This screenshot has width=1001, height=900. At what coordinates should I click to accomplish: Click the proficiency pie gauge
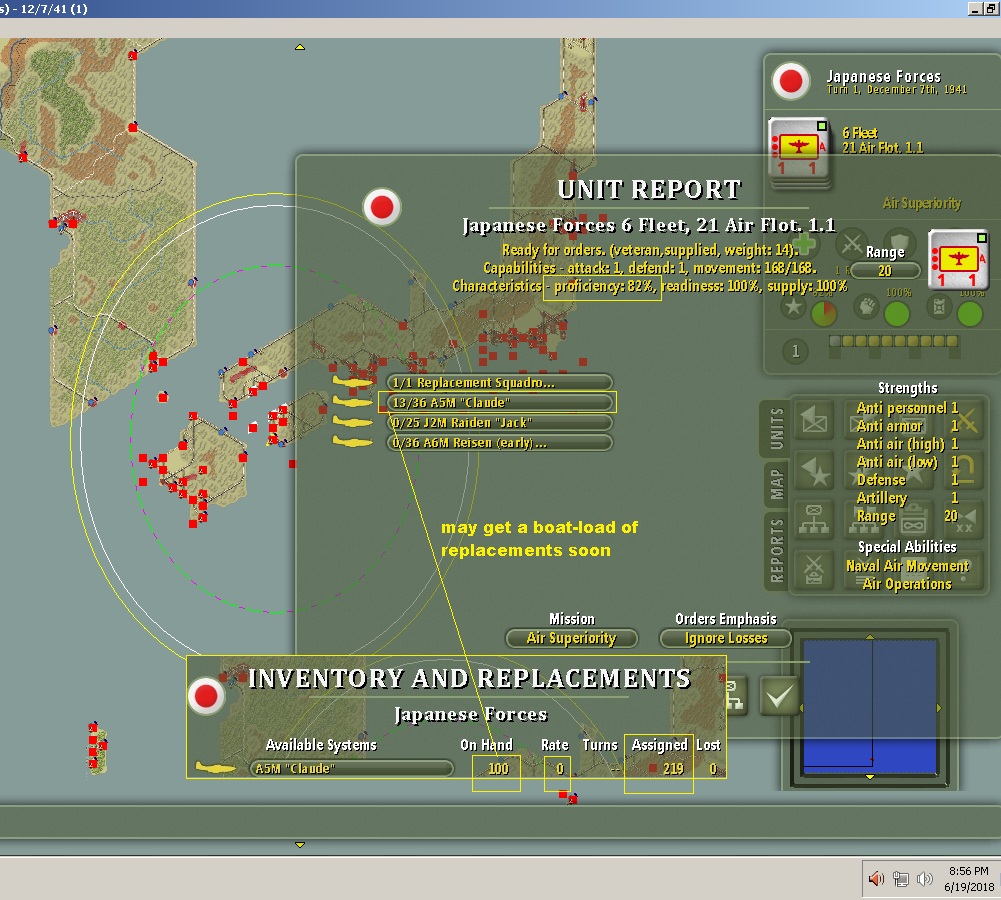click(x=824, y=313)
